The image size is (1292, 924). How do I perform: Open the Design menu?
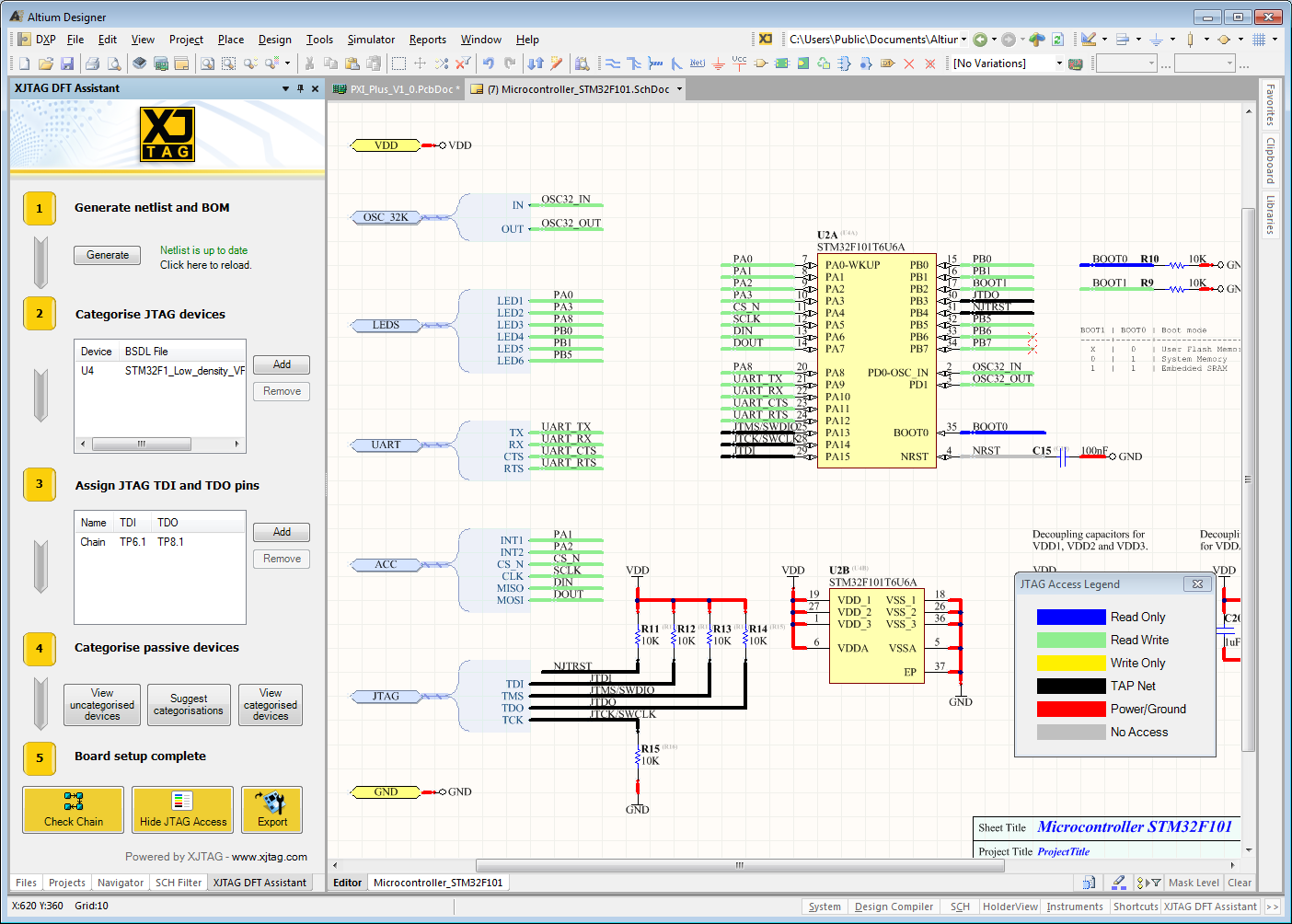tap(274, 40)
